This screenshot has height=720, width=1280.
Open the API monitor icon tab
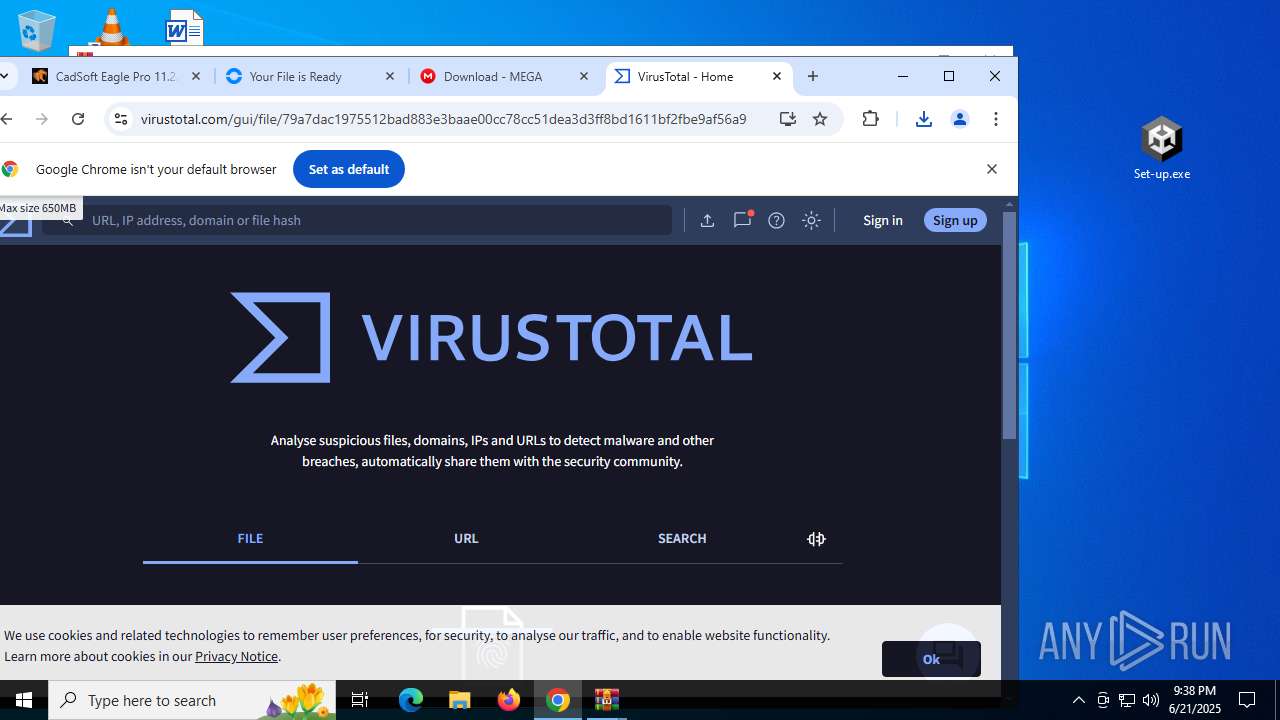point(816,539)
